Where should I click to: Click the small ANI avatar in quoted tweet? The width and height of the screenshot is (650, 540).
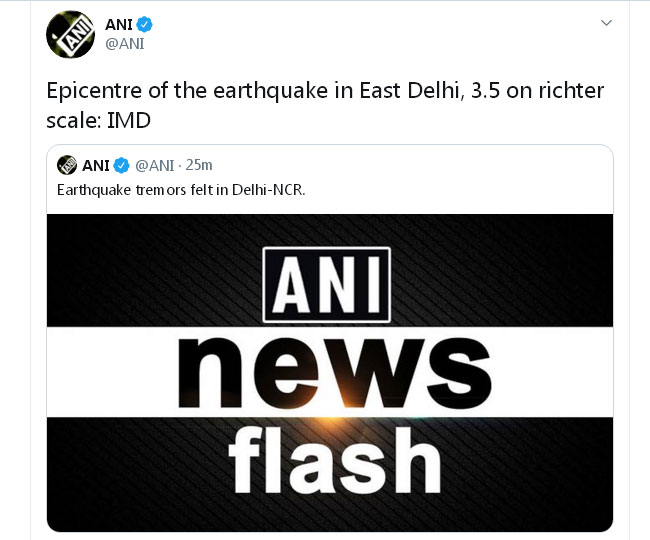click(67, 165)
